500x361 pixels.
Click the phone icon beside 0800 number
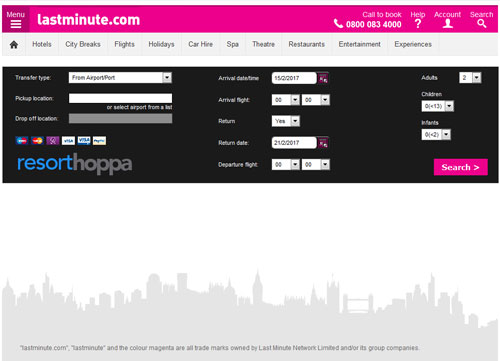coord(338,23)
